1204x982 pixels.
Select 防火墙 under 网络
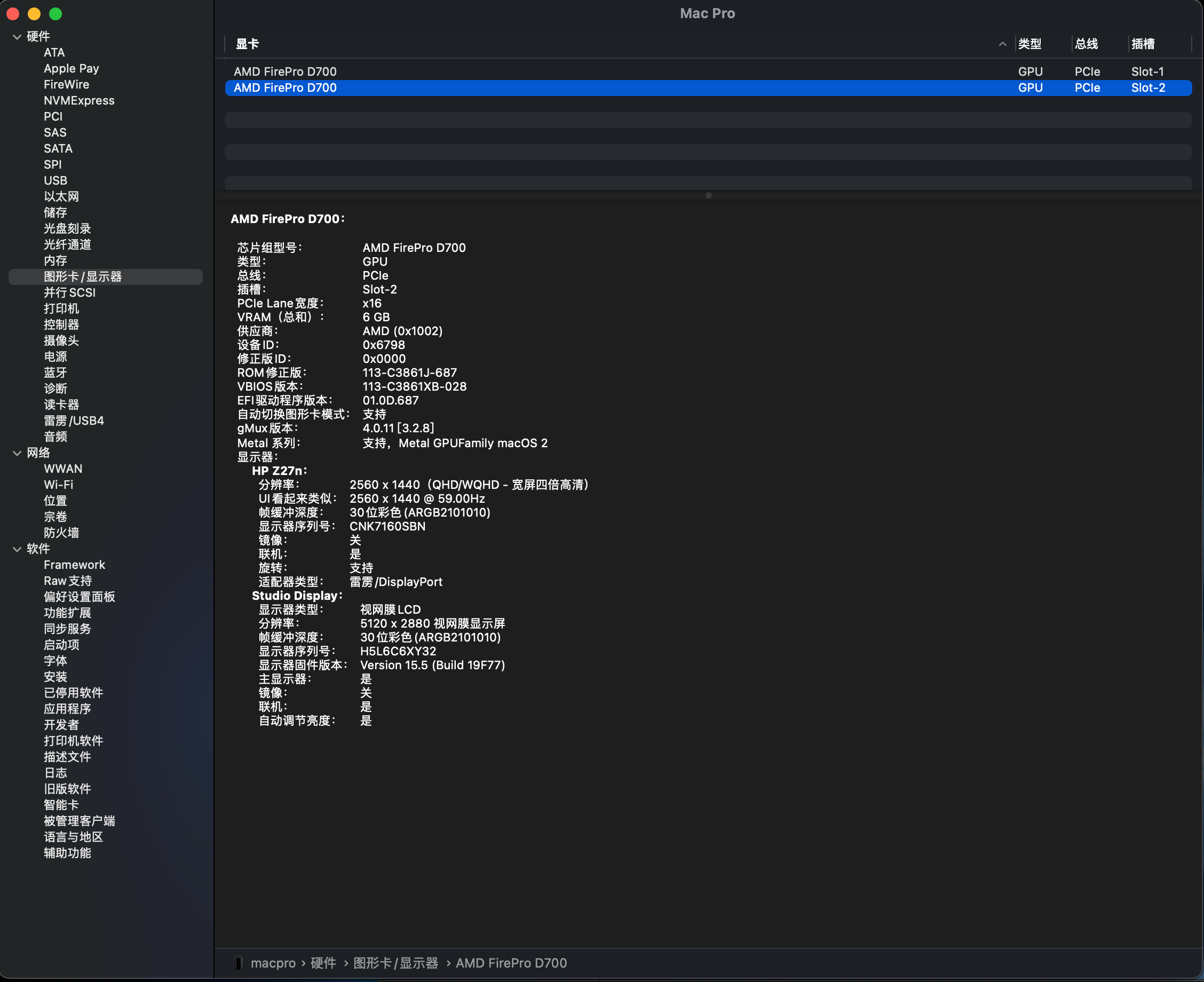(61, 533)
